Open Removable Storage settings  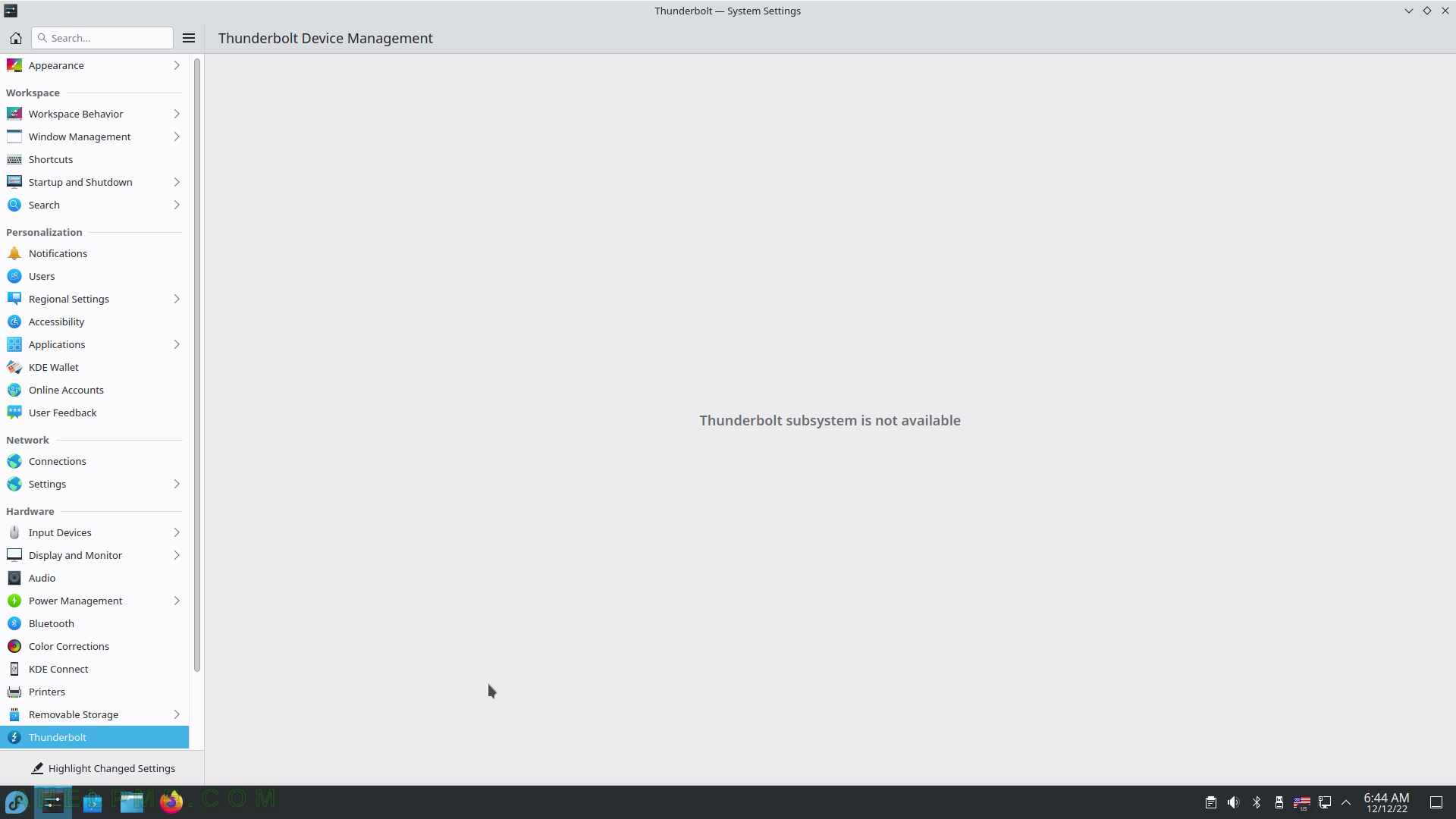click(x=94, y=714)
